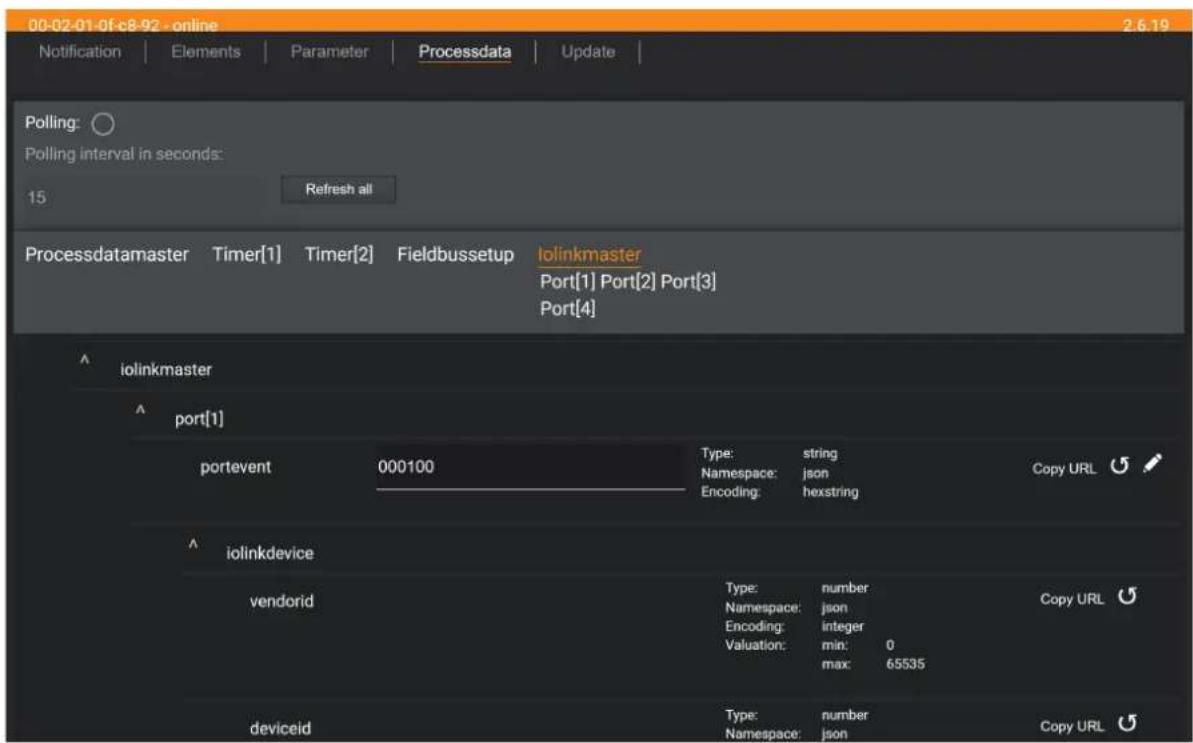Screen dimensions: 1193x743
Task: Click the port[1] tree label
Action: pos(199,419)
